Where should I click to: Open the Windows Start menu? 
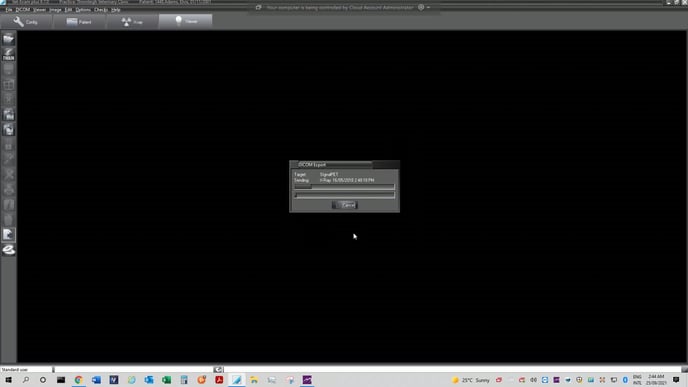(x=8, y=380)
